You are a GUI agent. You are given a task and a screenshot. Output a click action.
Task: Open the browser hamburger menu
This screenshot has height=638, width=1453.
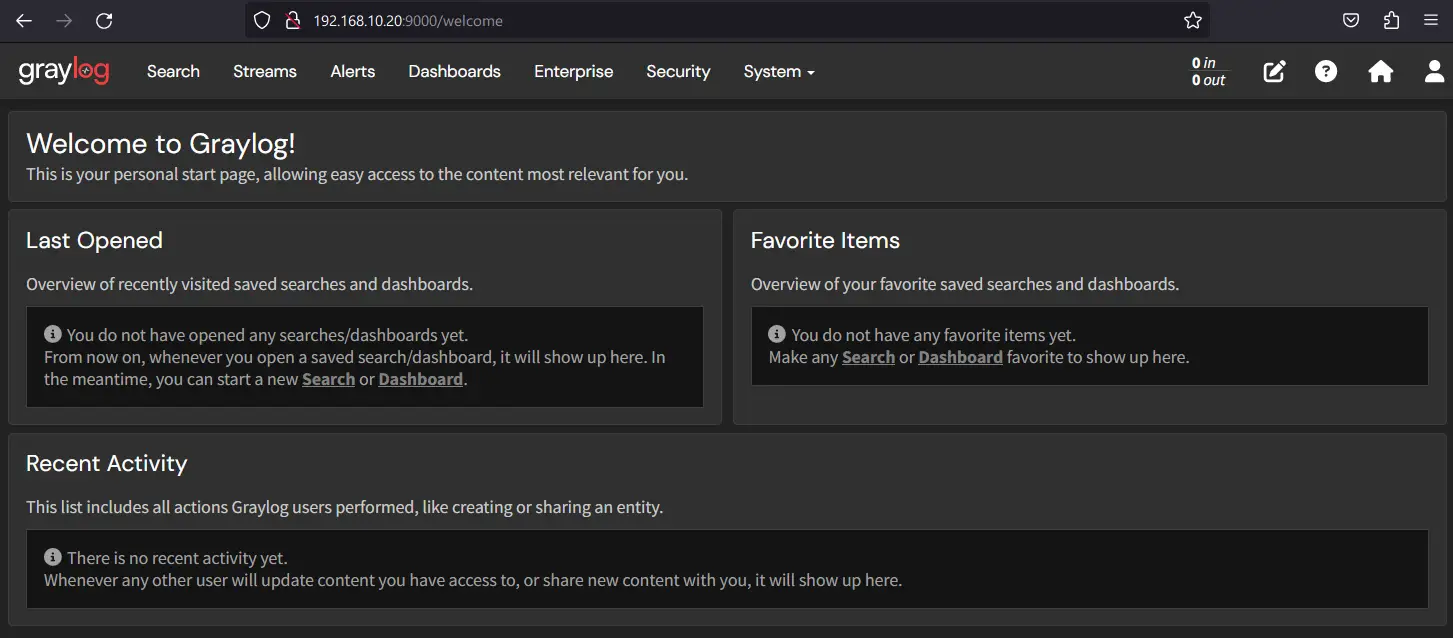(x=1431, y=20)
